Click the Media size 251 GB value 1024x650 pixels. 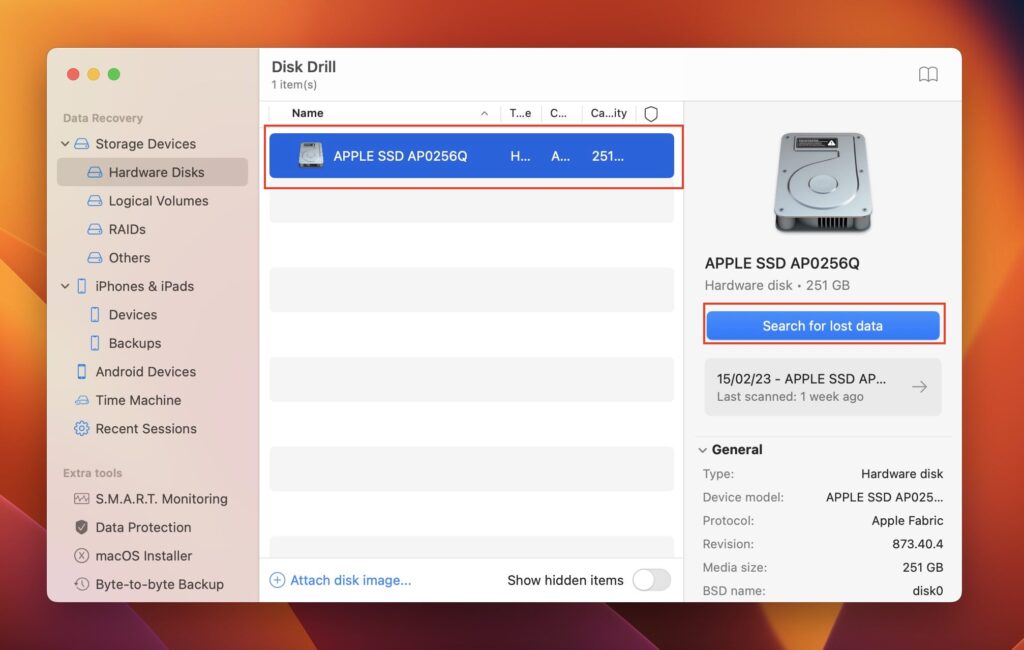[x=923, y=568]
